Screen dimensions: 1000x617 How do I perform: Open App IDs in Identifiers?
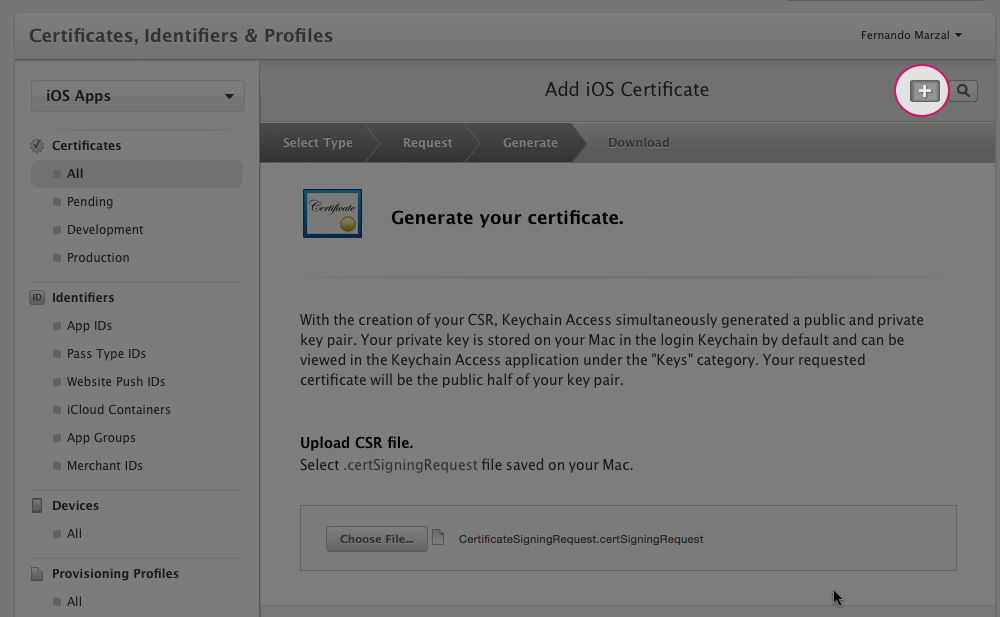pyautogui.click(x=89, y=325)
